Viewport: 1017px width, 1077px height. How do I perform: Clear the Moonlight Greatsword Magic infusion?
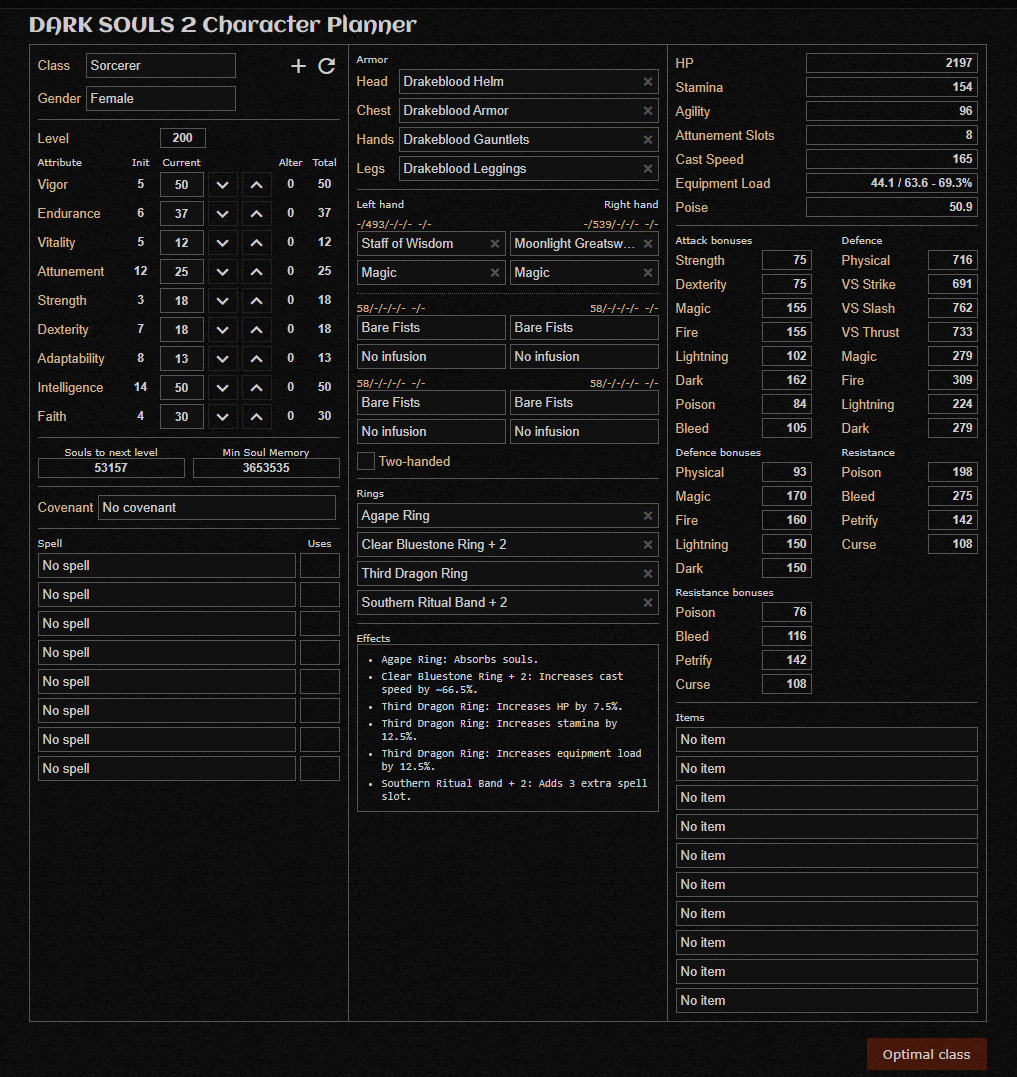coord(648,273)
